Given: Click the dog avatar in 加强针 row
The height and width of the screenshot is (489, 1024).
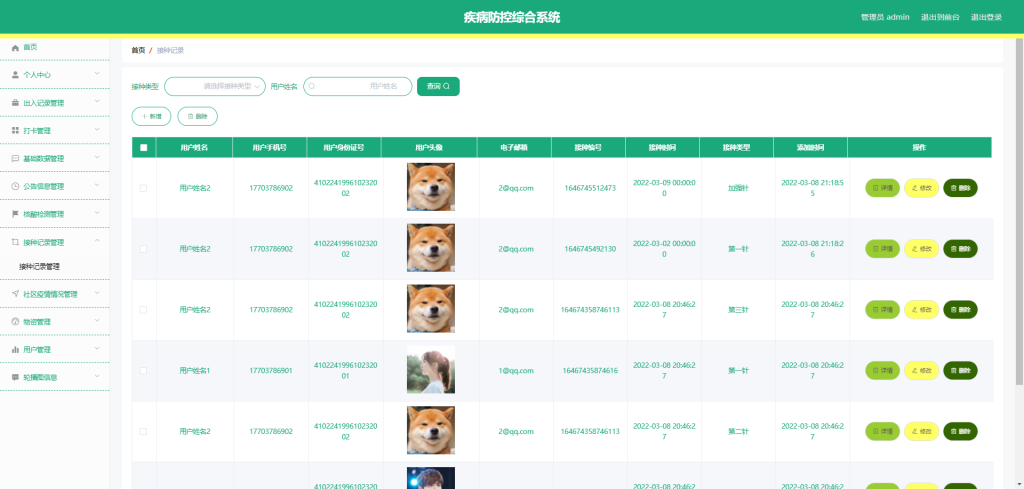Looking at the screenshot, I should click(x=431, y=187).
